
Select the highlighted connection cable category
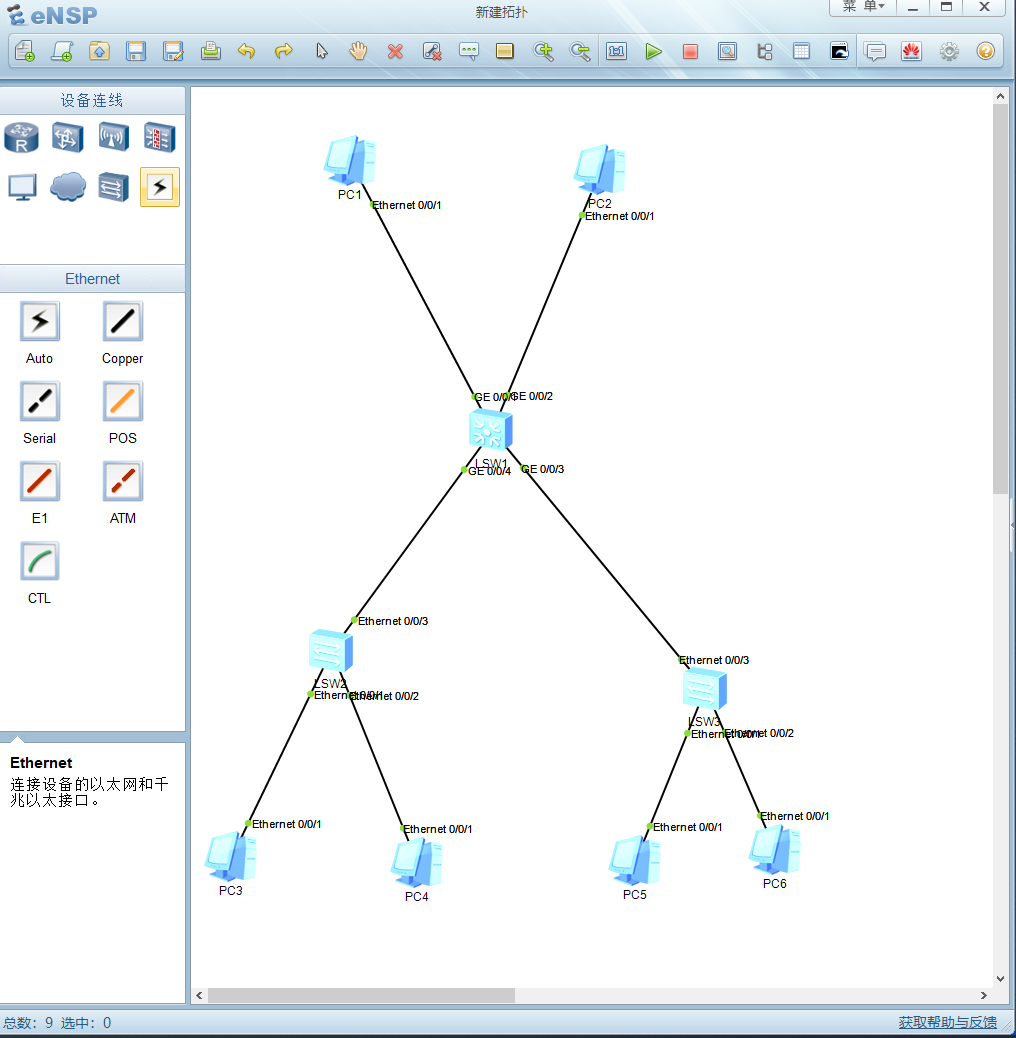click(x=160, y=187)
